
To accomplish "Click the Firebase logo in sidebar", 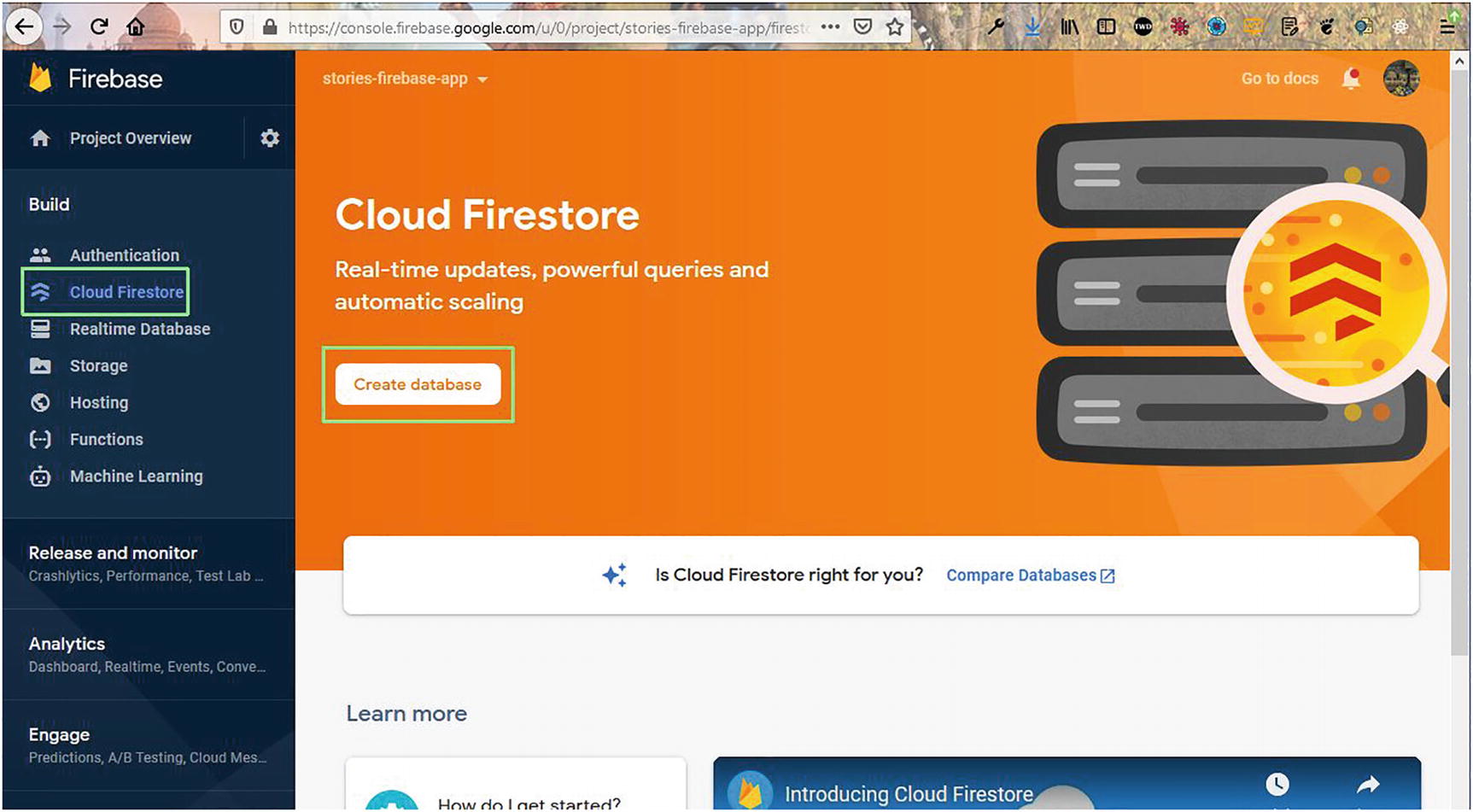I will click(x=40, y=79).
